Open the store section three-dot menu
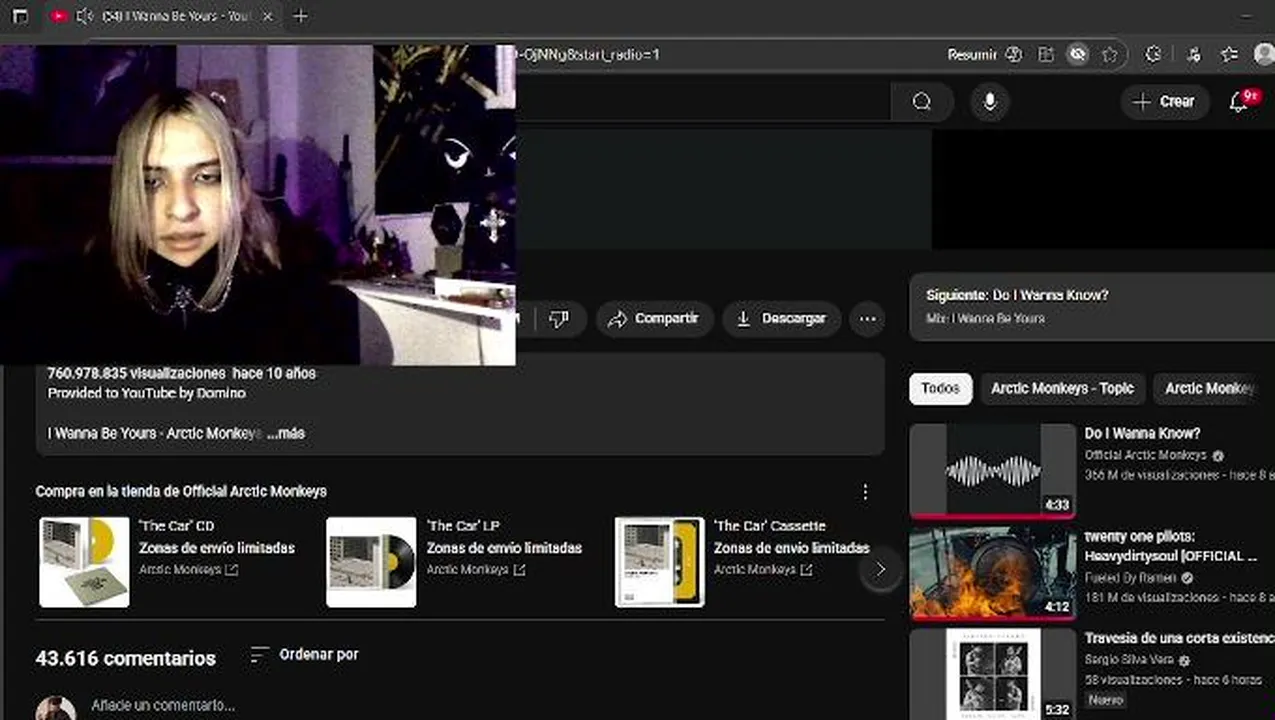The image size is (1275, 720). (x=865, y=492)
